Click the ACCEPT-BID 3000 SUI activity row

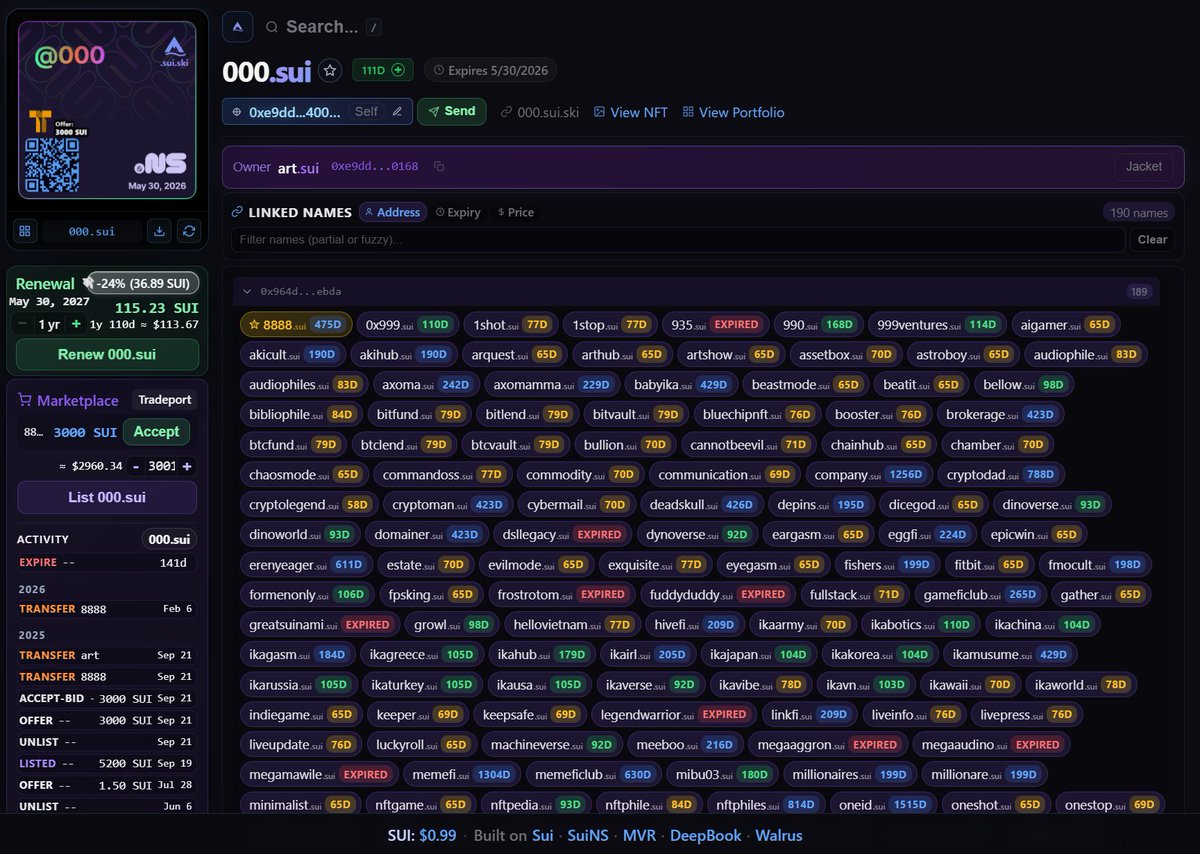(x=106, y=698)
